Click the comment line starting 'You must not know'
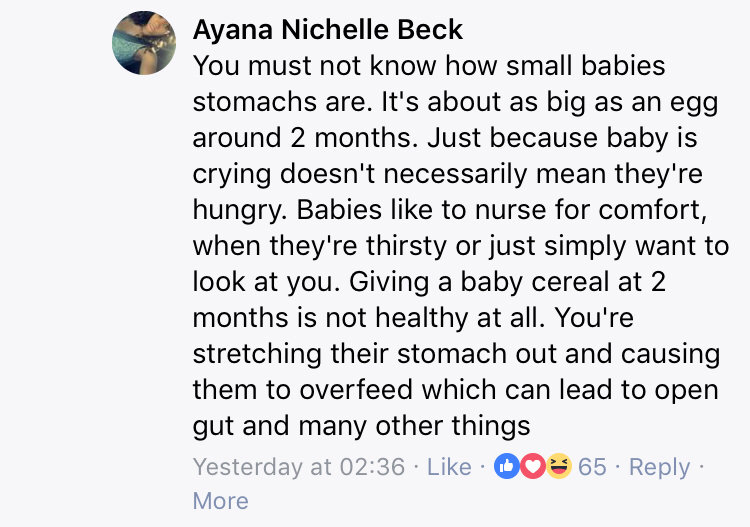750x527 pixels. pyautogui.click(x=429, y=66)
